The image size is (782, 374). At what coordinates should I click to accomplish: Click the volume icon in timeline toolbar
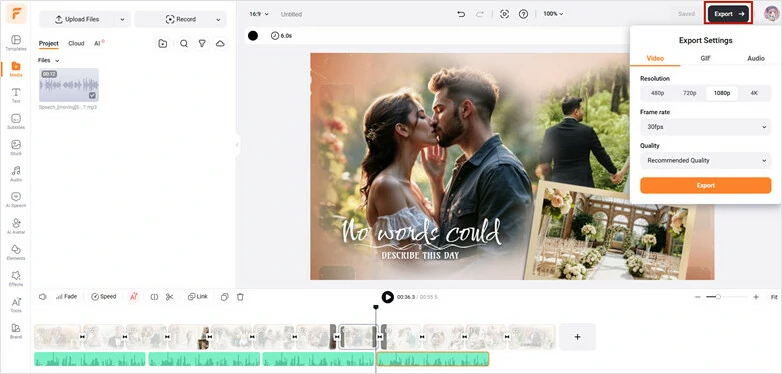pos(43,297)
